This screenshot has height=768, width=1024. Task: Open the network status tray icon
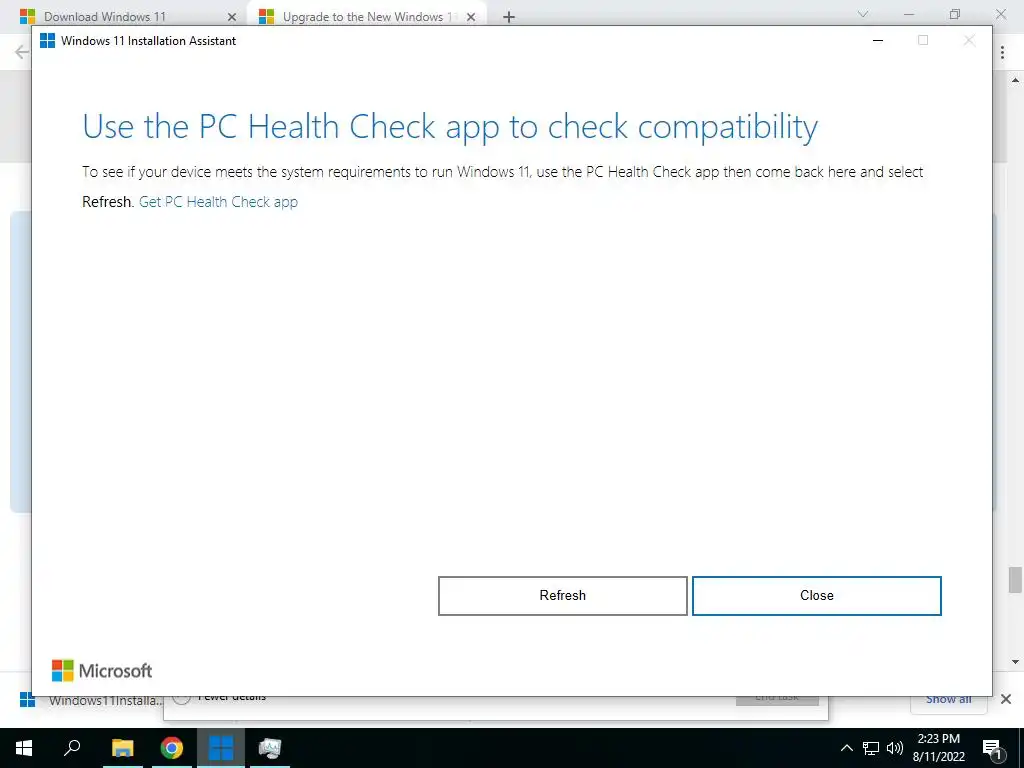[x=871, y=748]
